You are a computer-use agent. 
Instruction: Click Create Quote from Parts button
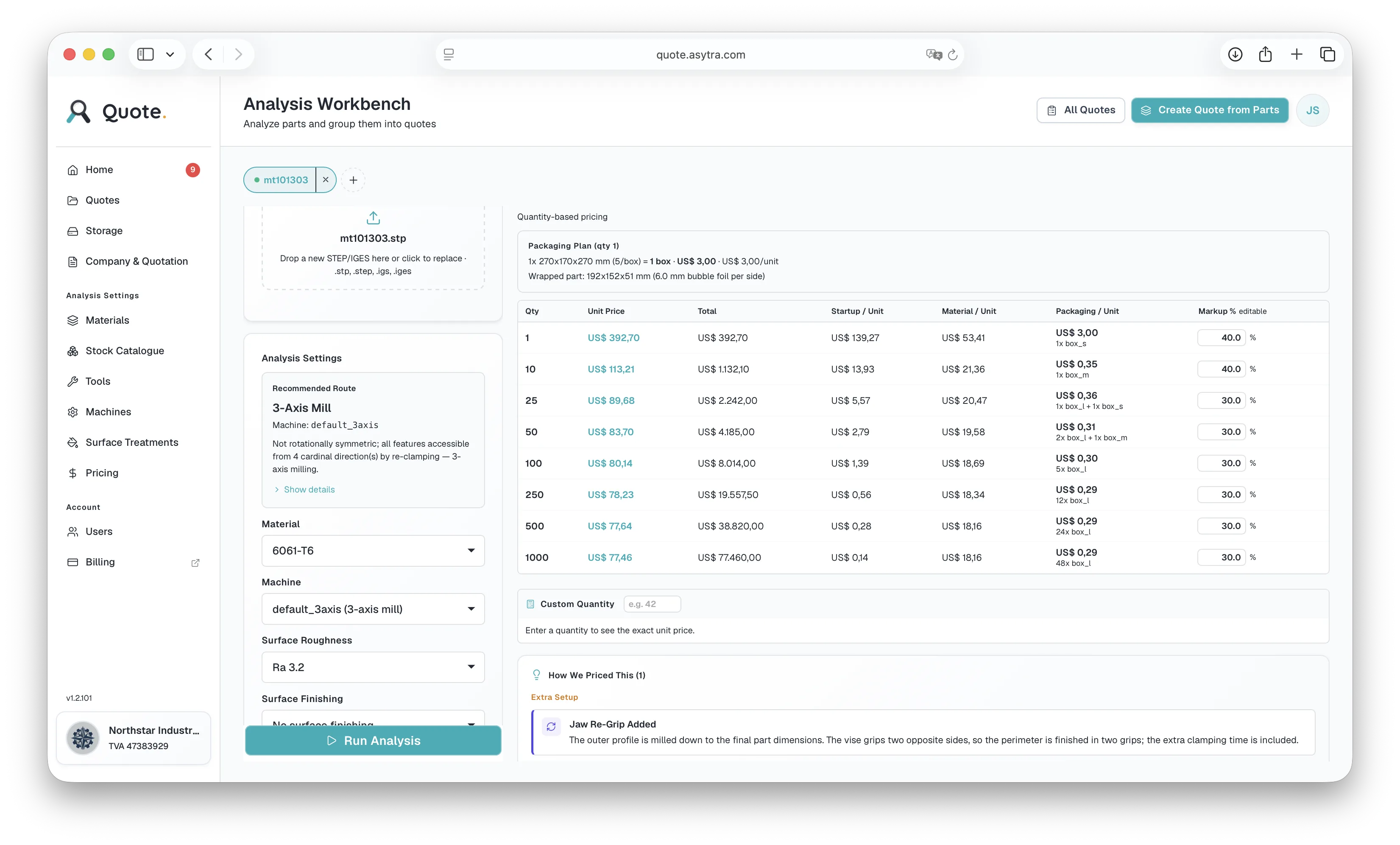coord(1210,110)
